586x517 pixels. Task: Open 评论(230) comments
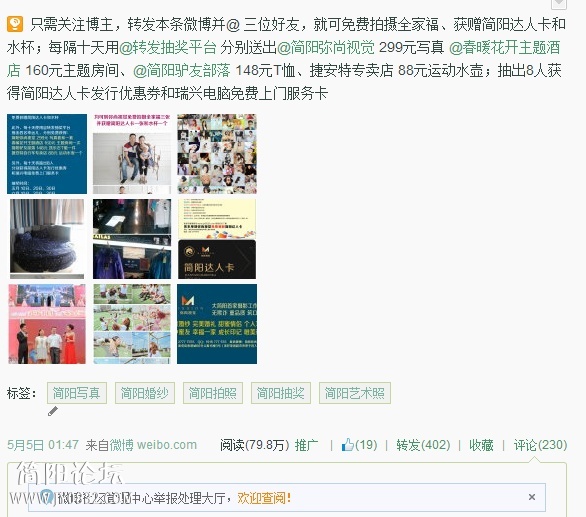540,445
